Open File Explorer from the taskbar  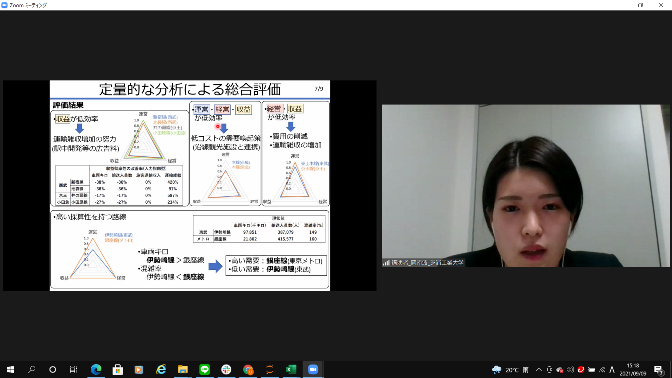(183, 369)
